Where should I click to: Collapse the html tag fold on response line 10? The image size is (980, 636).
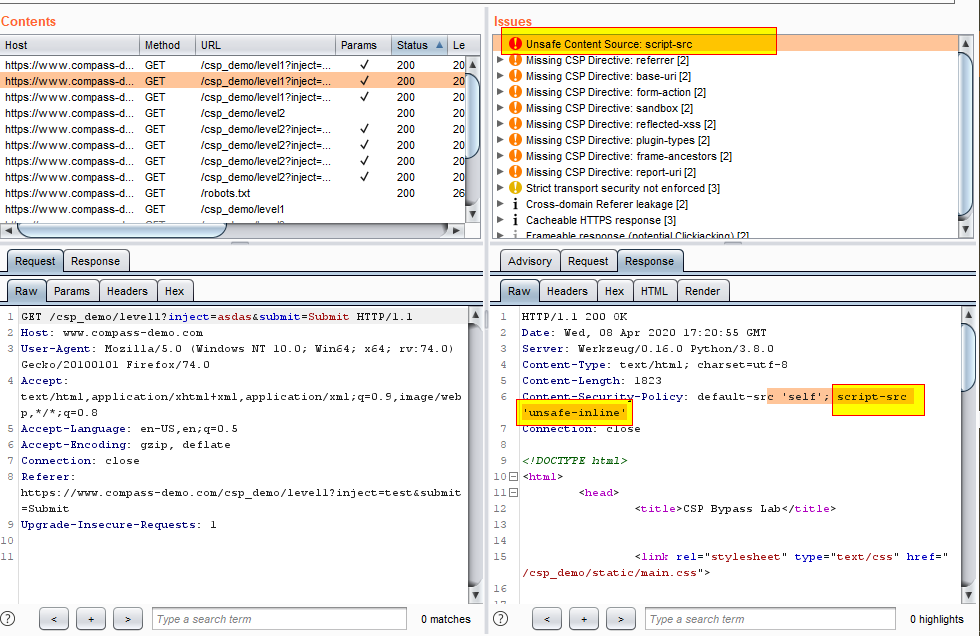513,477
